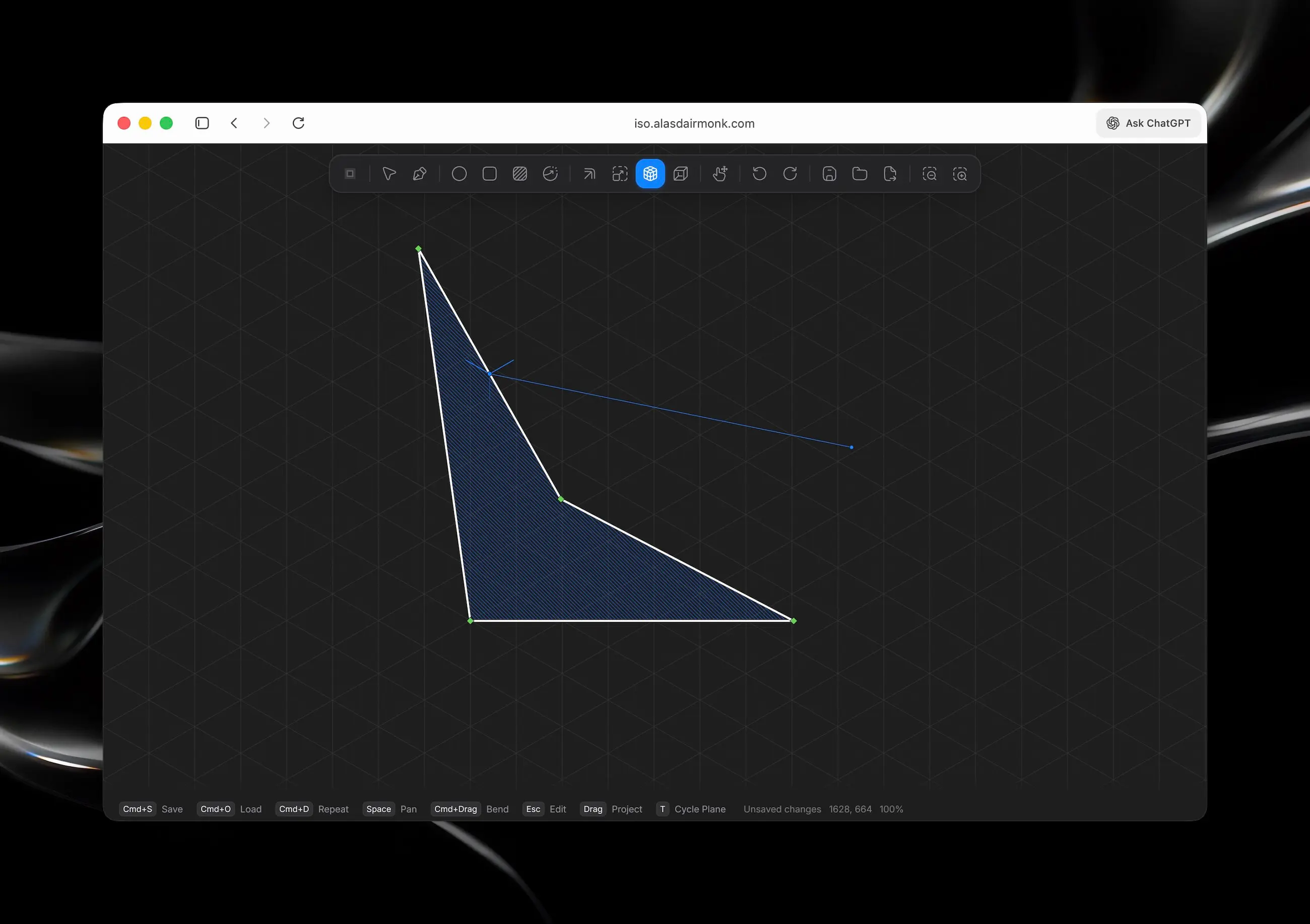The image size is (1310, 924).
Task: Click the floppy disk save icon
Action: (x=829, y=173)
